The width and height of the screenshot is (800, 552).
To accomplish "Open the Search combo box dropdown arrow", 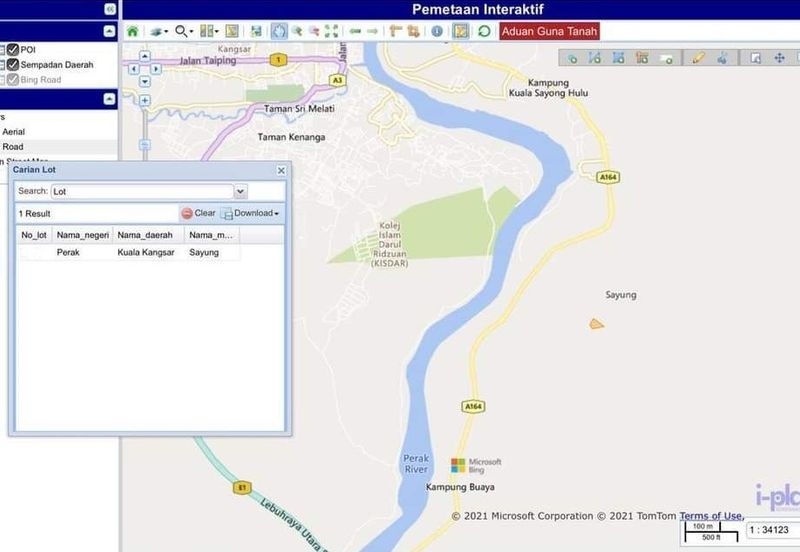I will coord(240,191).
